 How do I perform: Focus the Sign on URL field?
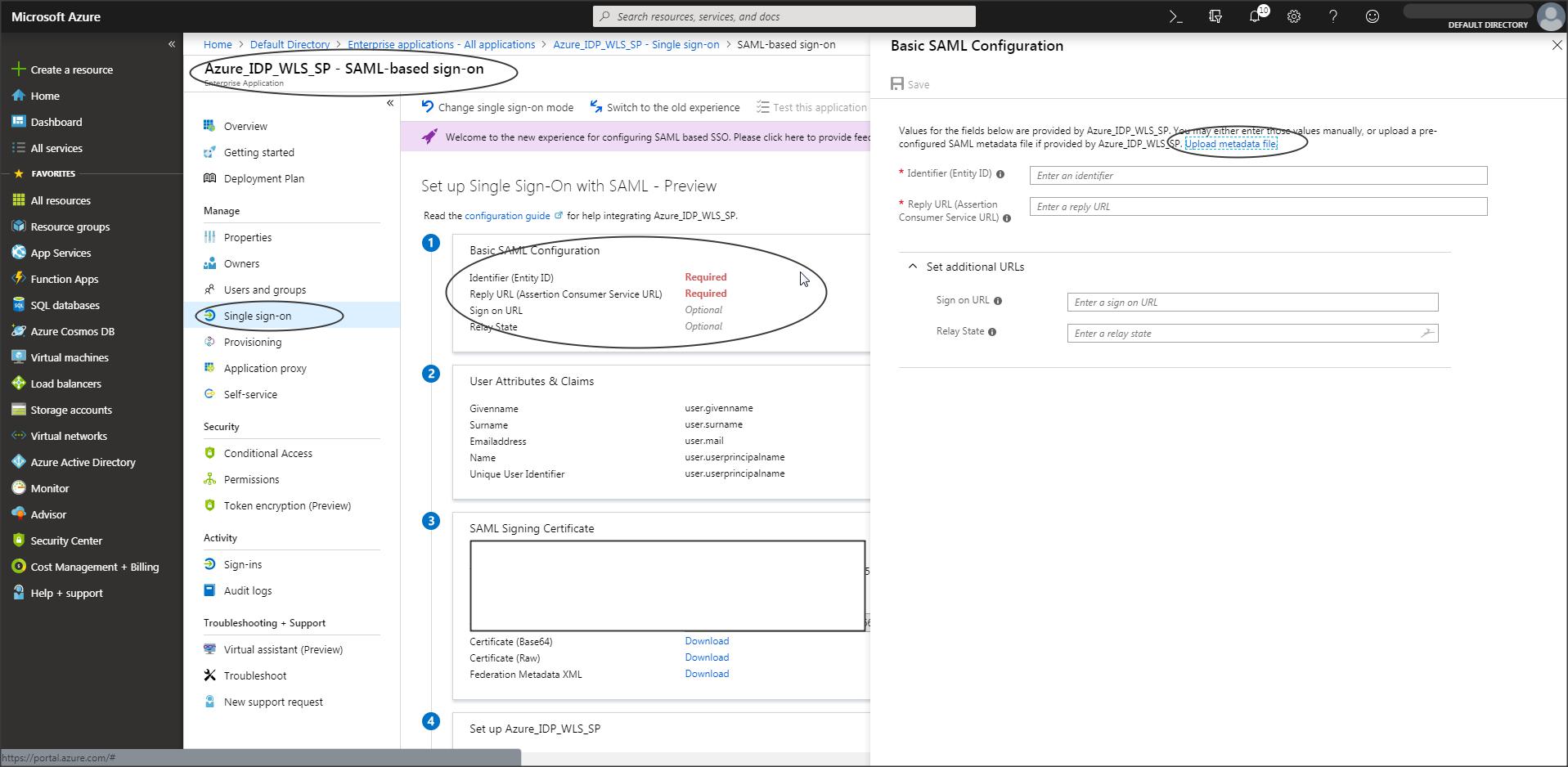click(1252, 303)
